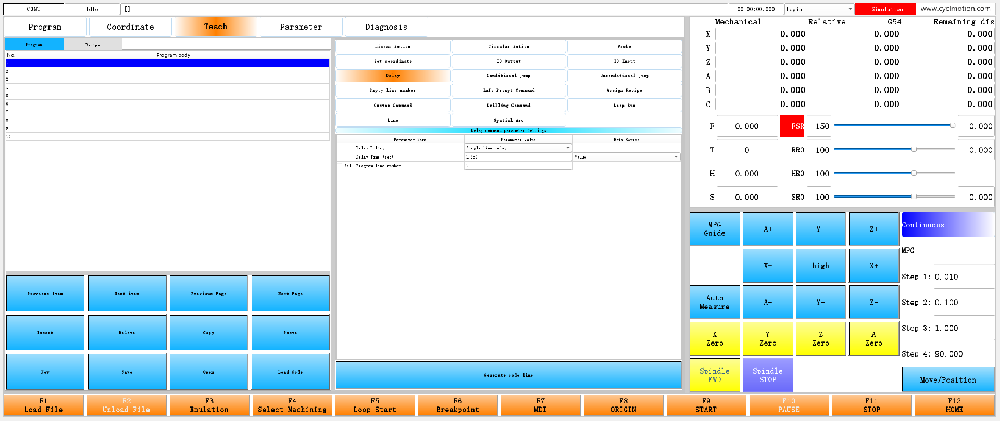Image resolution: width=1000 pixels, height=421 pixels.
Task: Adjust the RRO override slider
Action: click(x=894, y=149)
